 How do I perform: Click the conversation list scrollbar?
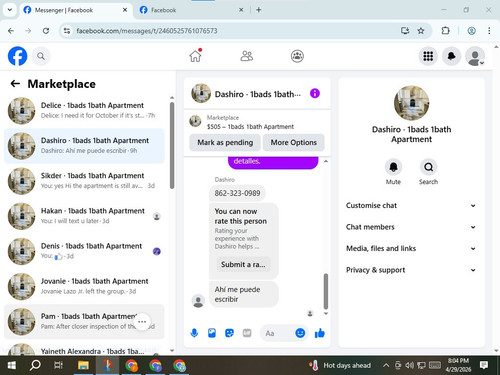pyautogui.click(x=172, y=145)
